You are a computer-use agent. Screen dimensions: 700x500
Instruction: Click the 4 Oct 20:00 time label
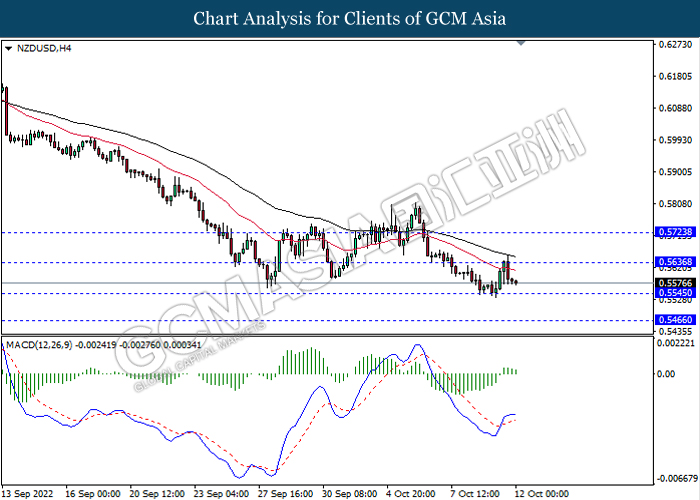coord(411,494)
